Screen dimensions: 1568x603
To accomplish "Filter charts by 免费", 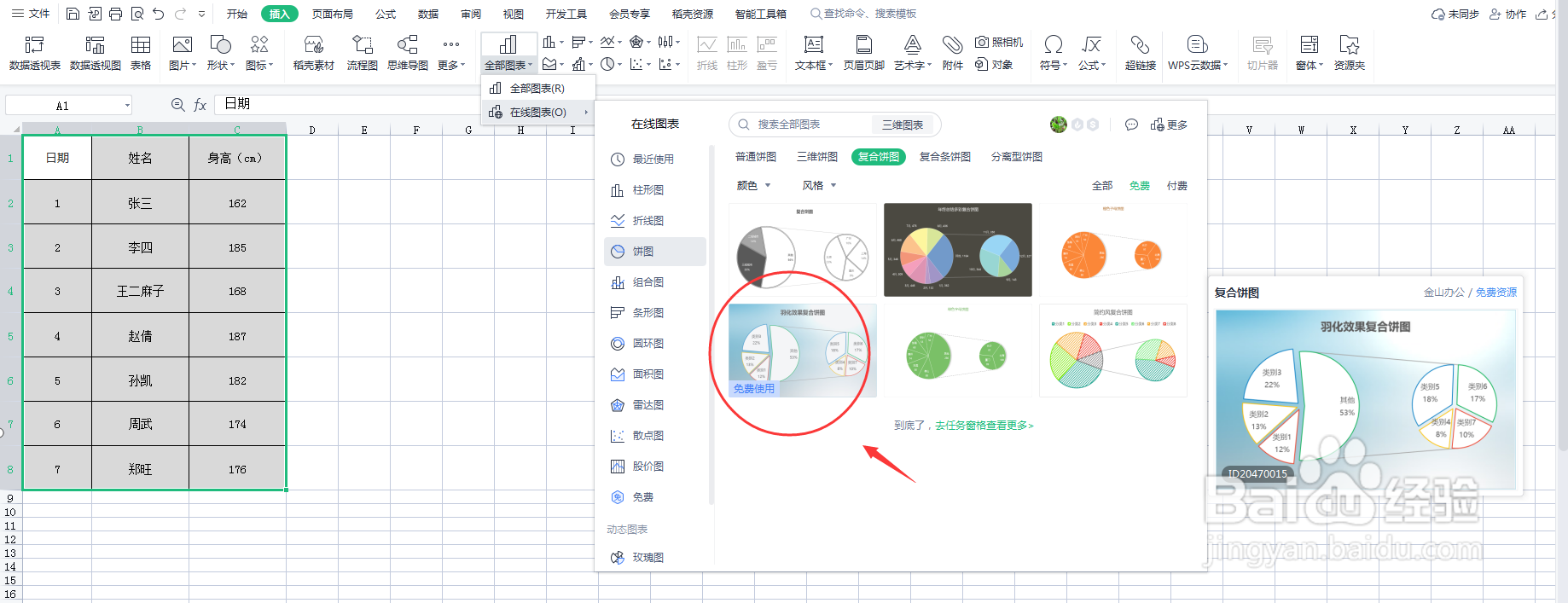I will (1140, 186).
